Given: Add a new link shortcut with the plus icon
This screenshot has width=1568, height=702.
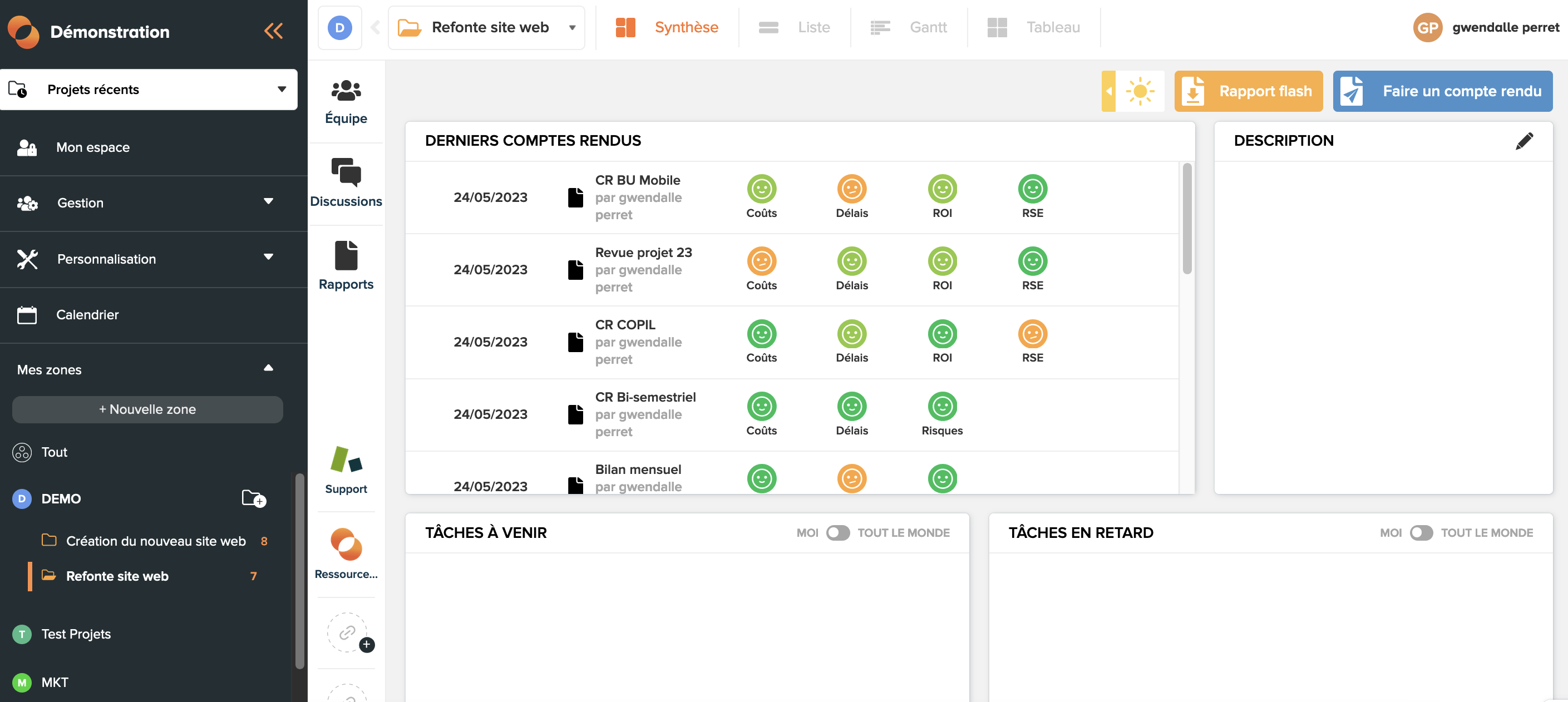Looking at the screenshot, I should [367, 645].
